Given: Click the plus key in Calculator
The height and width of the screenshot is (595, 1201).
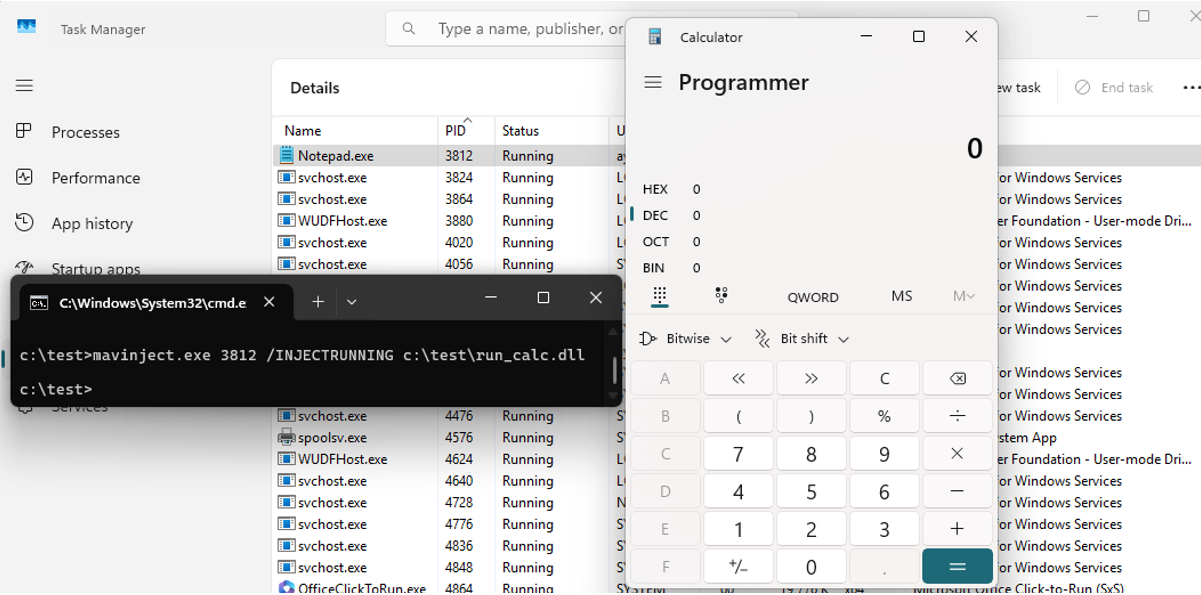Looking at the screenshot, I should (x=957, y=529).
